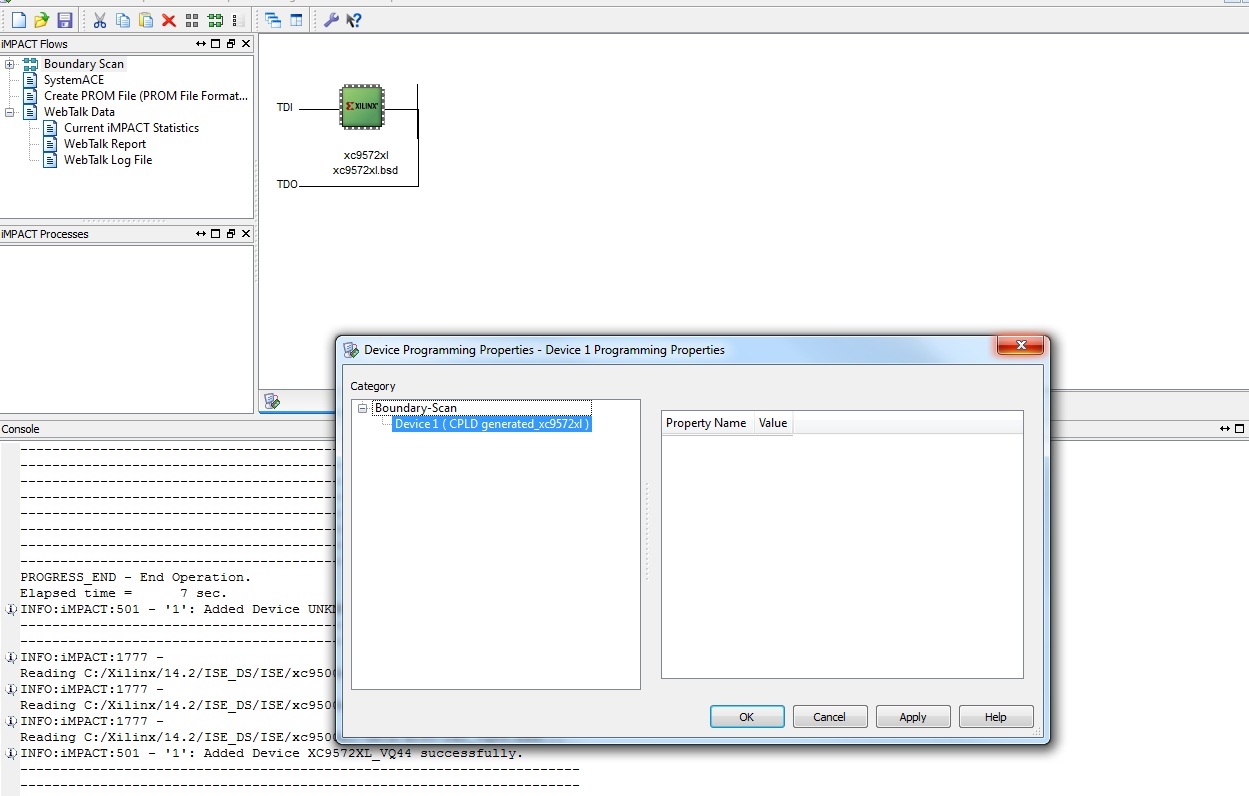This screenshot has height=796, width=1249.
Task: Click the green Initialize Chain icon
Action: click(x=215, y=20)
